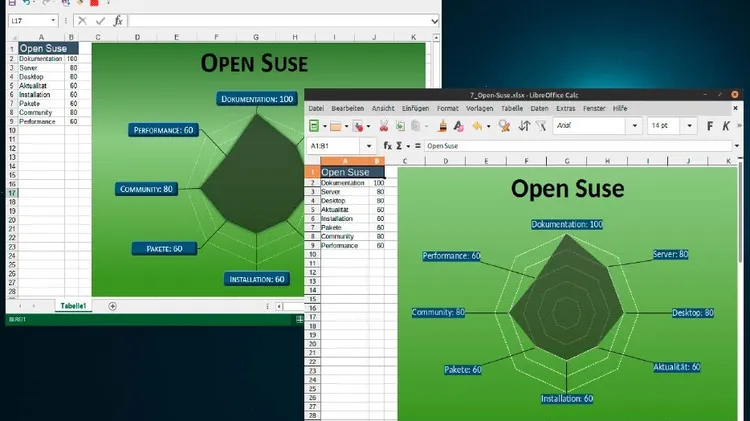
Task: Click the fx function wizard in LibreOffice
Action: (388, 145)
